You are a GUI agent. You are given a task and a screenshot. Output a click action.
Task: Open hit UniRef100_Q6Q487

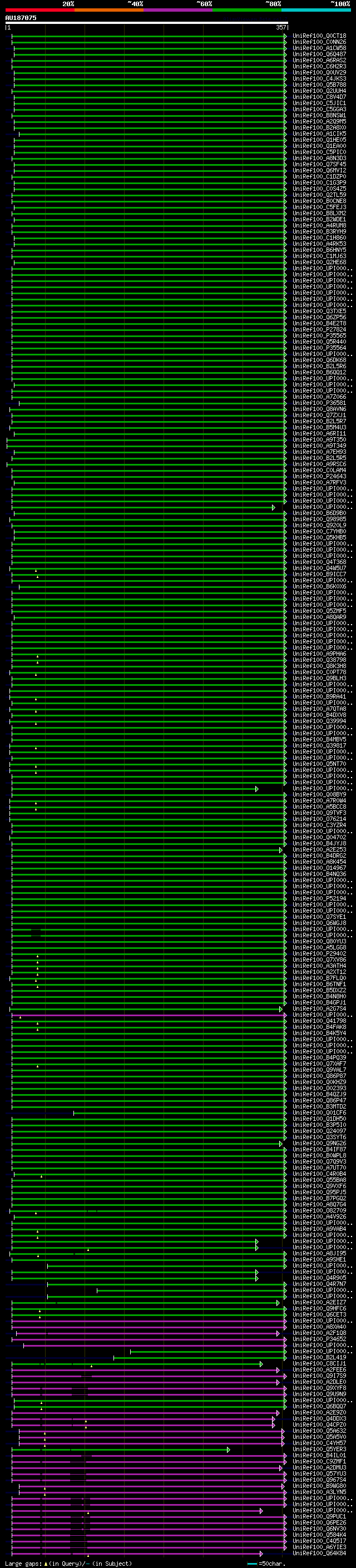(319, 54)
